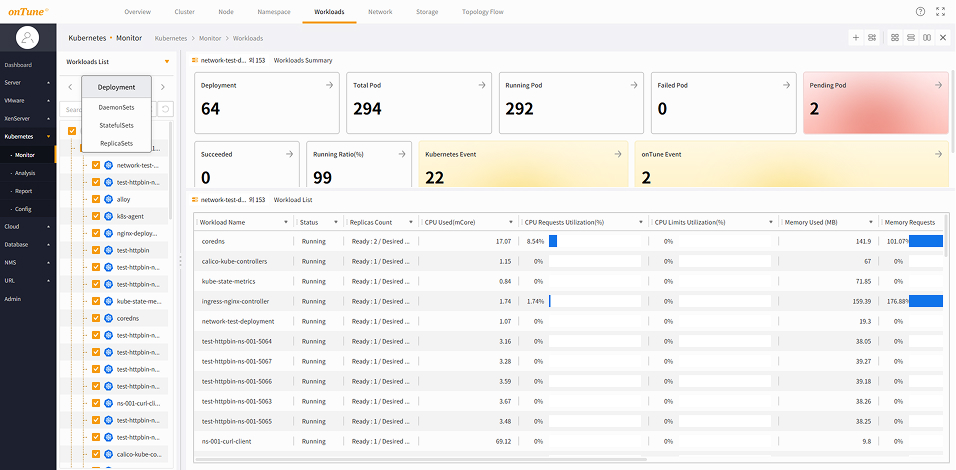Uncheck ns-001-curl-cli checkbox
This screenshot has height=470, width=956.
pos(96,404)
